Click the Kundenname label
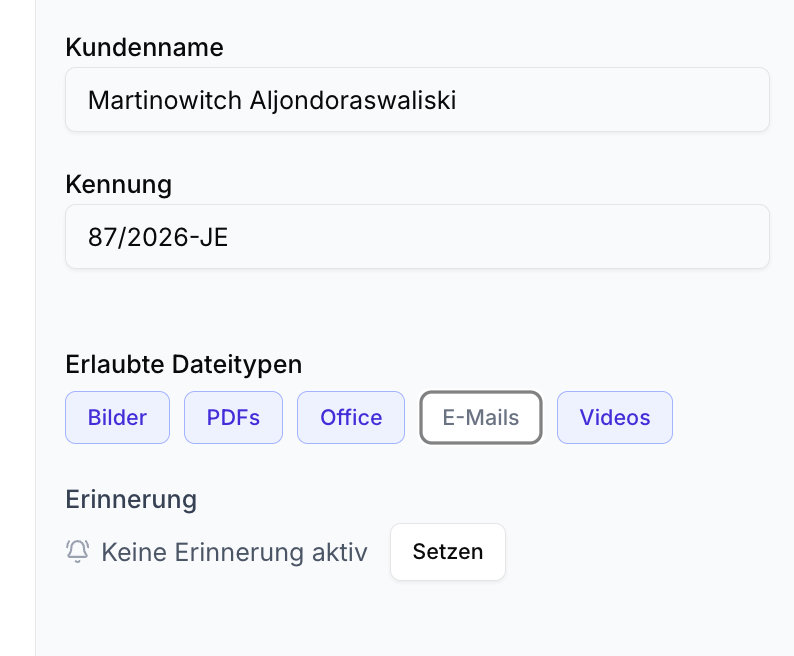794x656 pixels. (x=144, y=47)
